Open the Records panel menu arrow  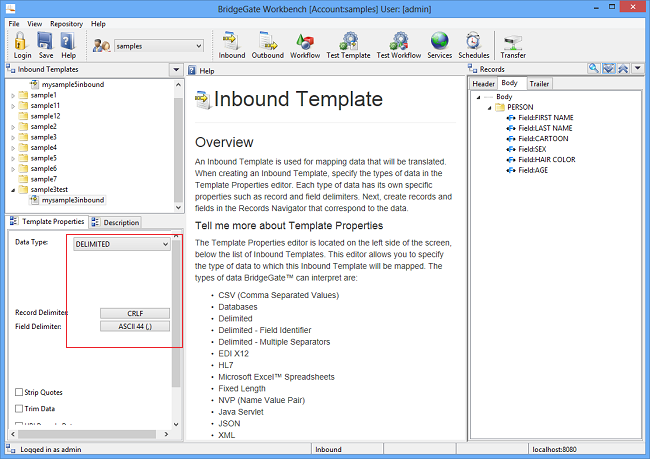tap(638, 68)
